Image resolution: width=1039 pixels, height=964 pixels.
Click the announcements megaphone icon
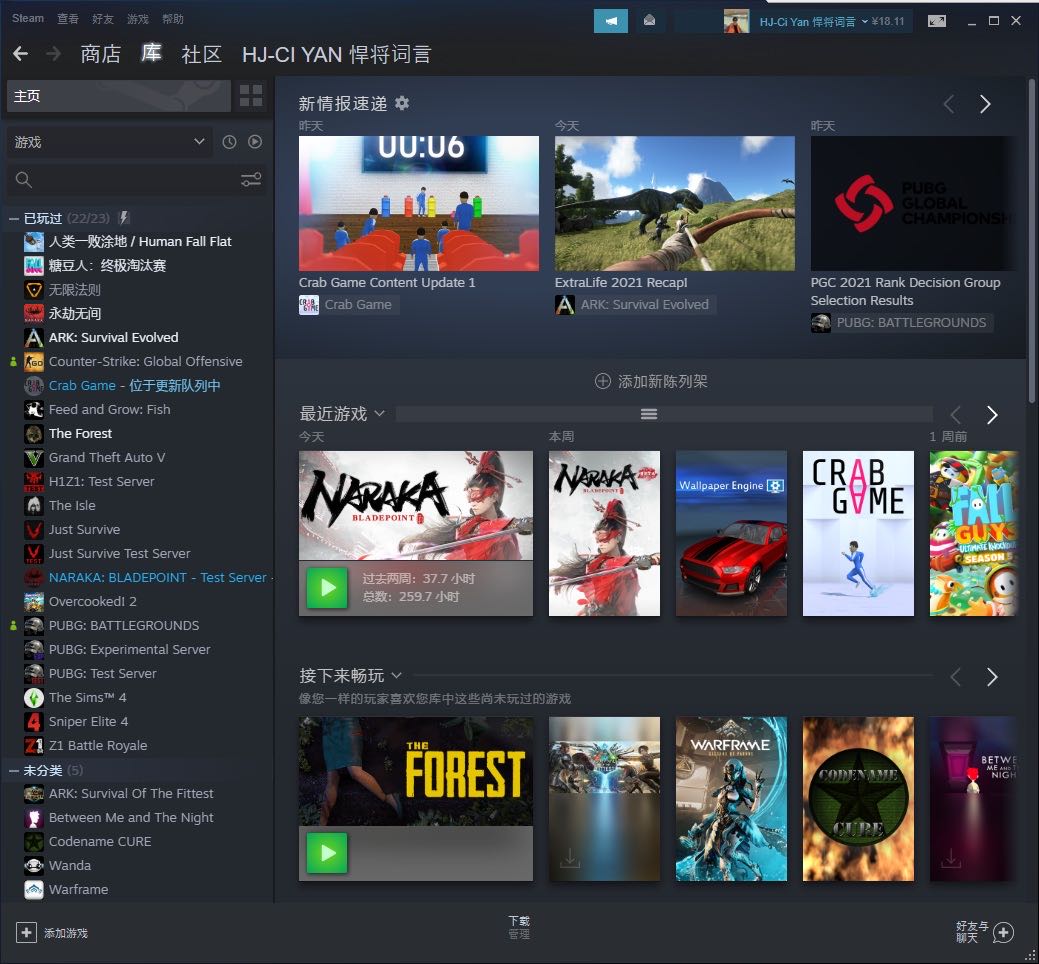pos(610,20)
